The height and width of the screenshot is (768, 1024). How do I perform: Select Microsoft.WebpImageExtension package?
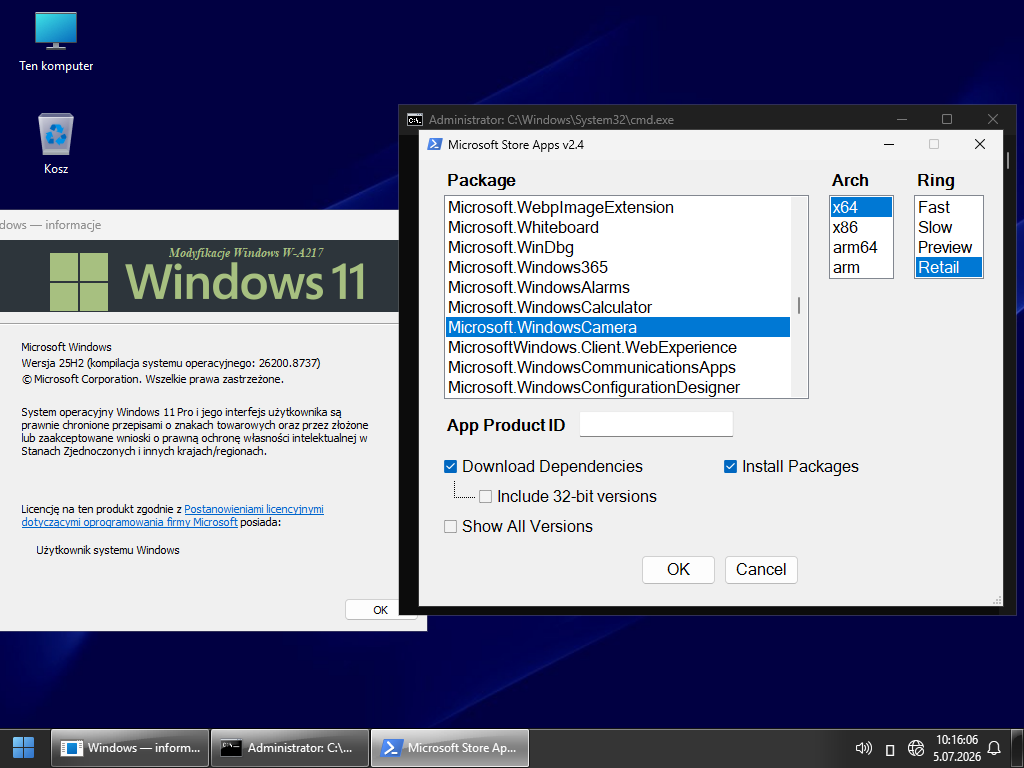pos(618,208)
